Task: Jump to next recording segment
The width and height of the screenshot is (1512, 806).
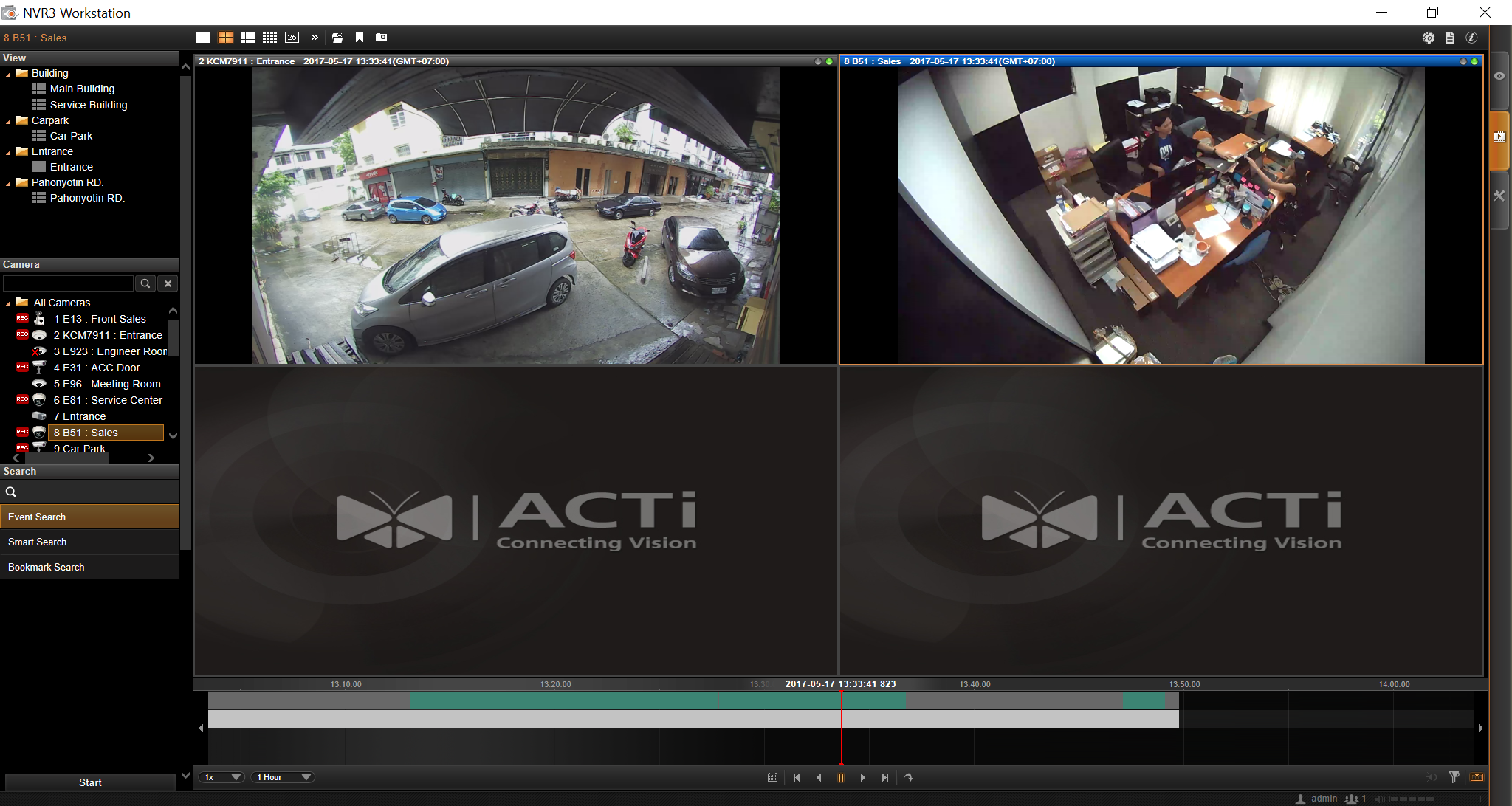Action: coord(885,777)
